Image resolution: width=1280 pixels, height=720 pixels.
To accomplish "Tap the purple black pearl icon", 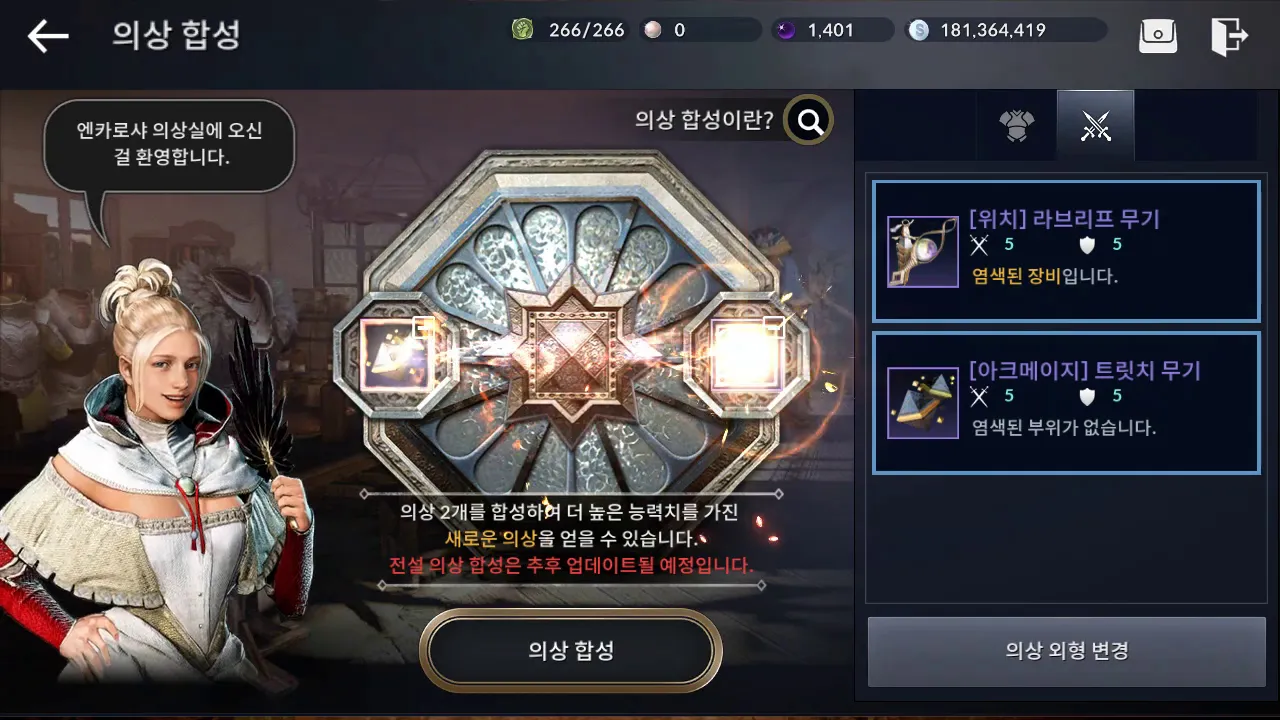I will pyautogui.click(x=786, y=30).
